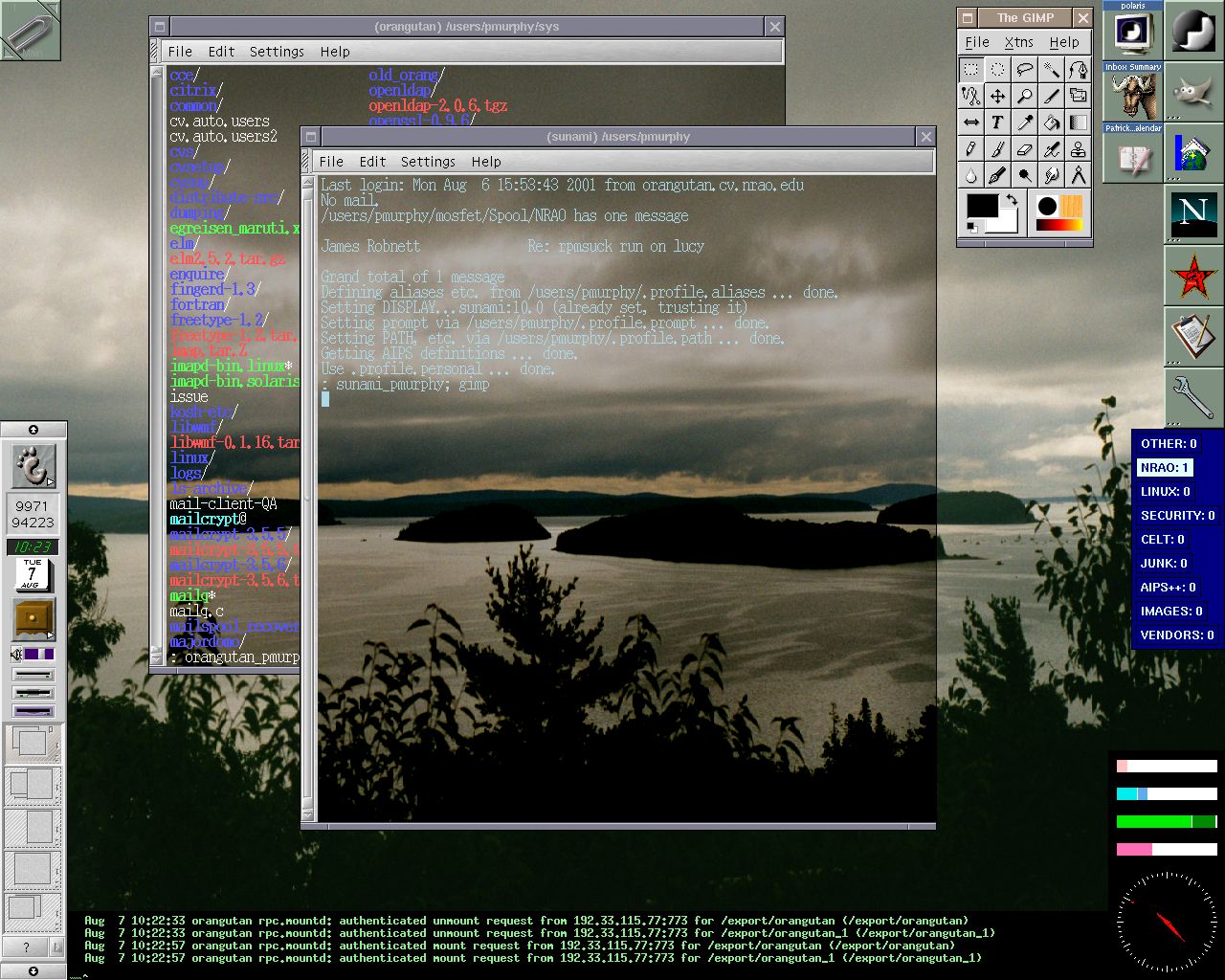Open Help menu in The GIMP
Image resolution: width=1225 pixels, height=980 pixels.
[x=1064, y=42]
